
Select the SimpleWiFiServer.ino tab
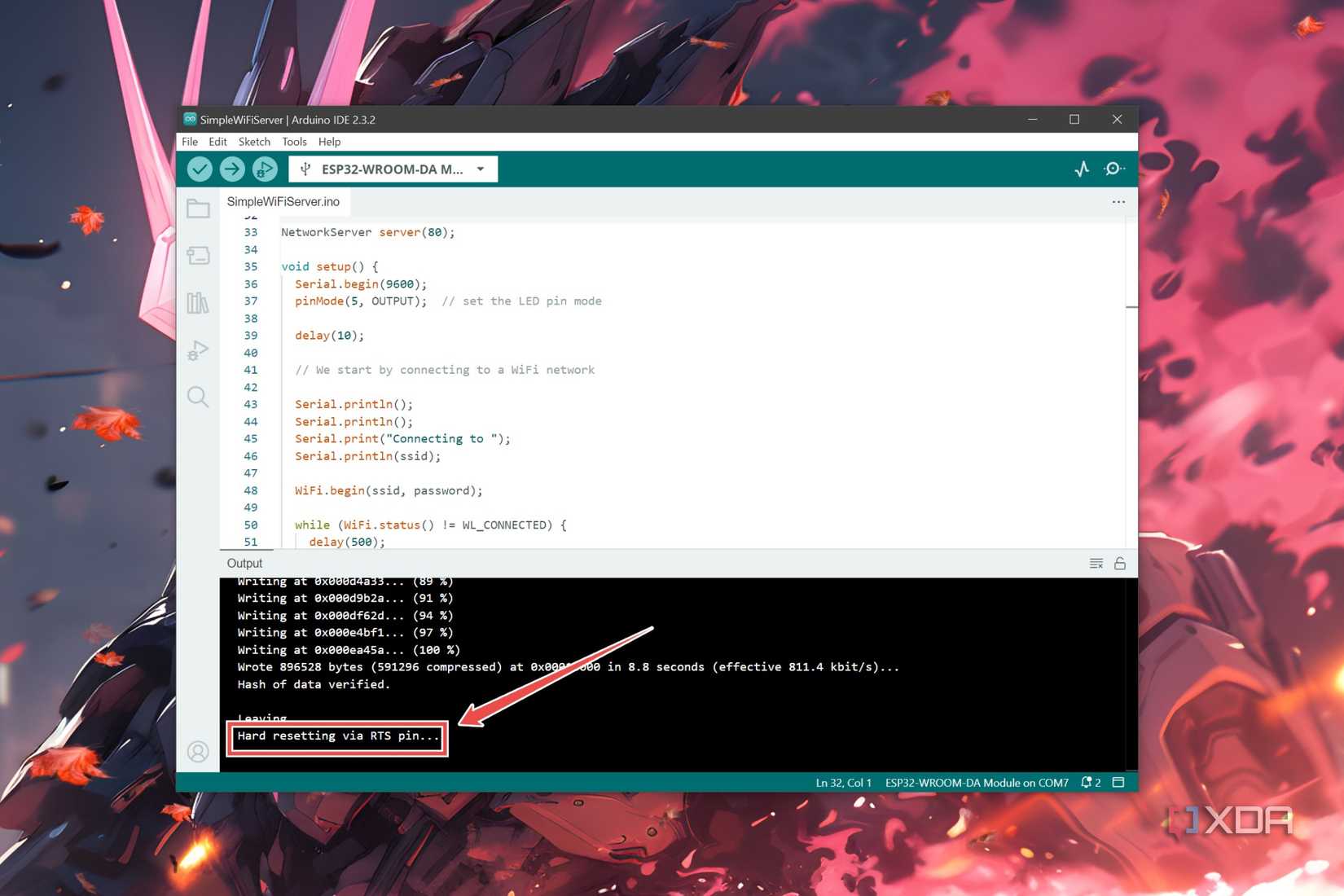click(283, 202)
